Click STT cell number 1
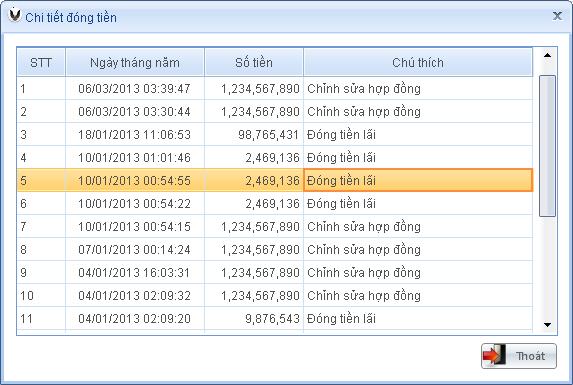The image size is (573, 385). tap(41, 88)
